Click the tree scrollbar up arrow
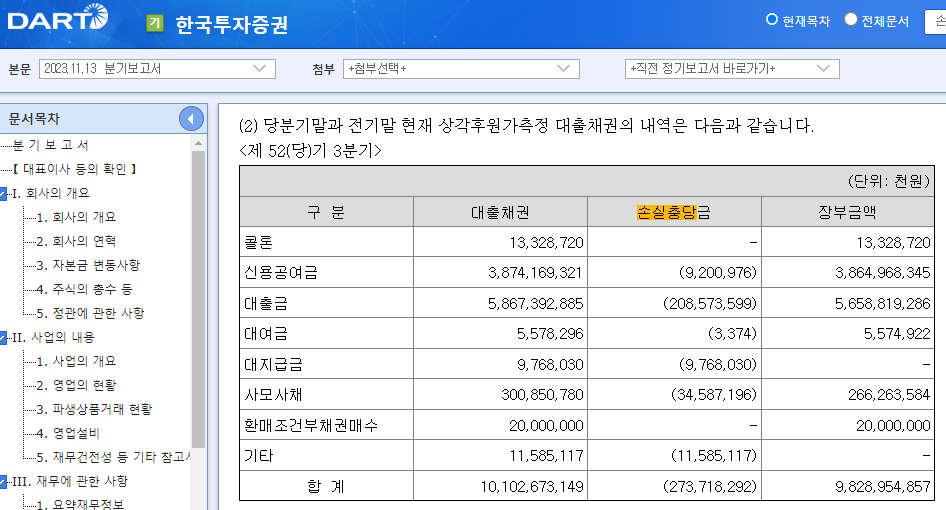Image resolution: width=946 pixels, height=510 pixels. pyautogui.click(x=198, y=144)
